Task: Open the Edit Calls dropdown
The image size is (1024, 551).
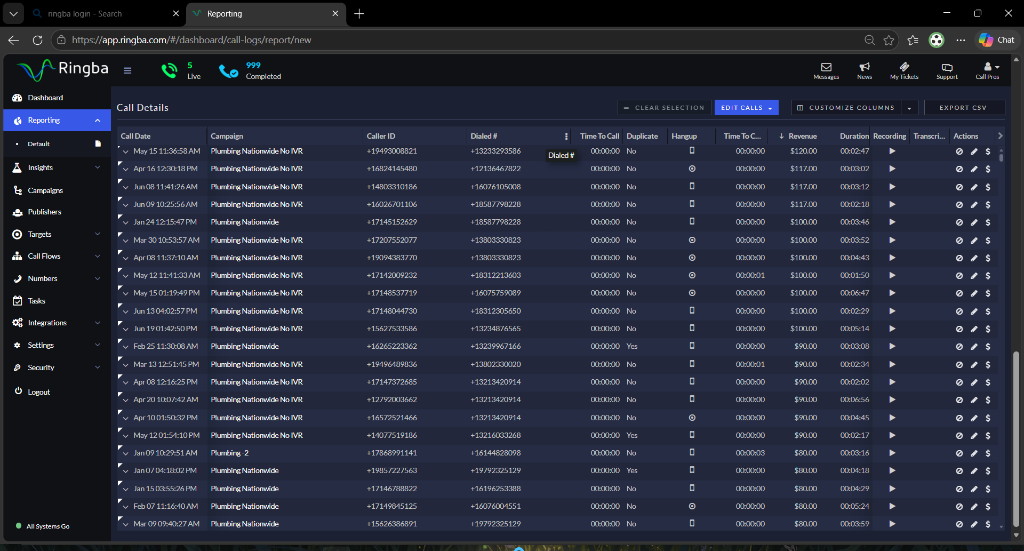Action: pos(746,108)
